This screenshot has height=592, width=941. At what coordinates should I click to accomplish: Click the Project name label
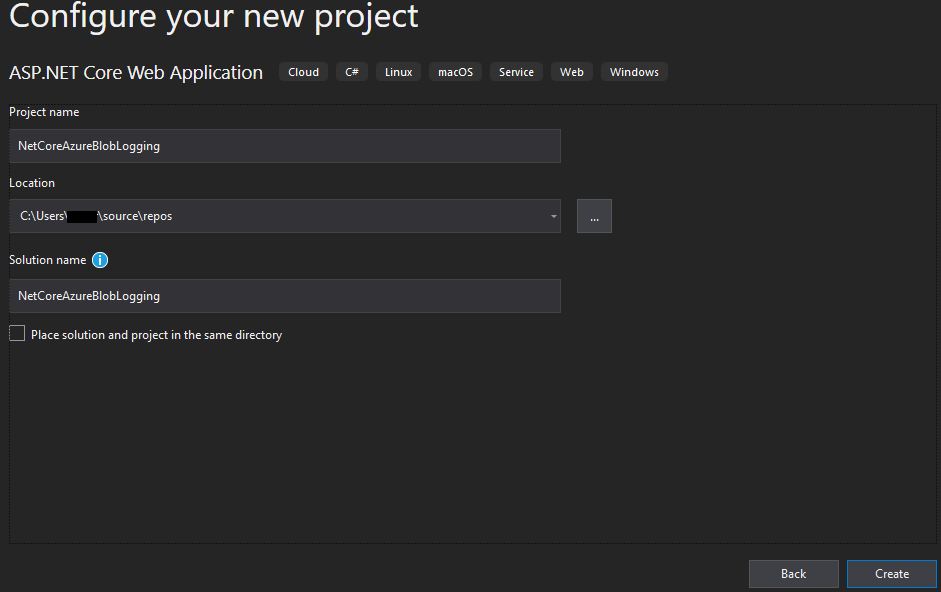44,112
